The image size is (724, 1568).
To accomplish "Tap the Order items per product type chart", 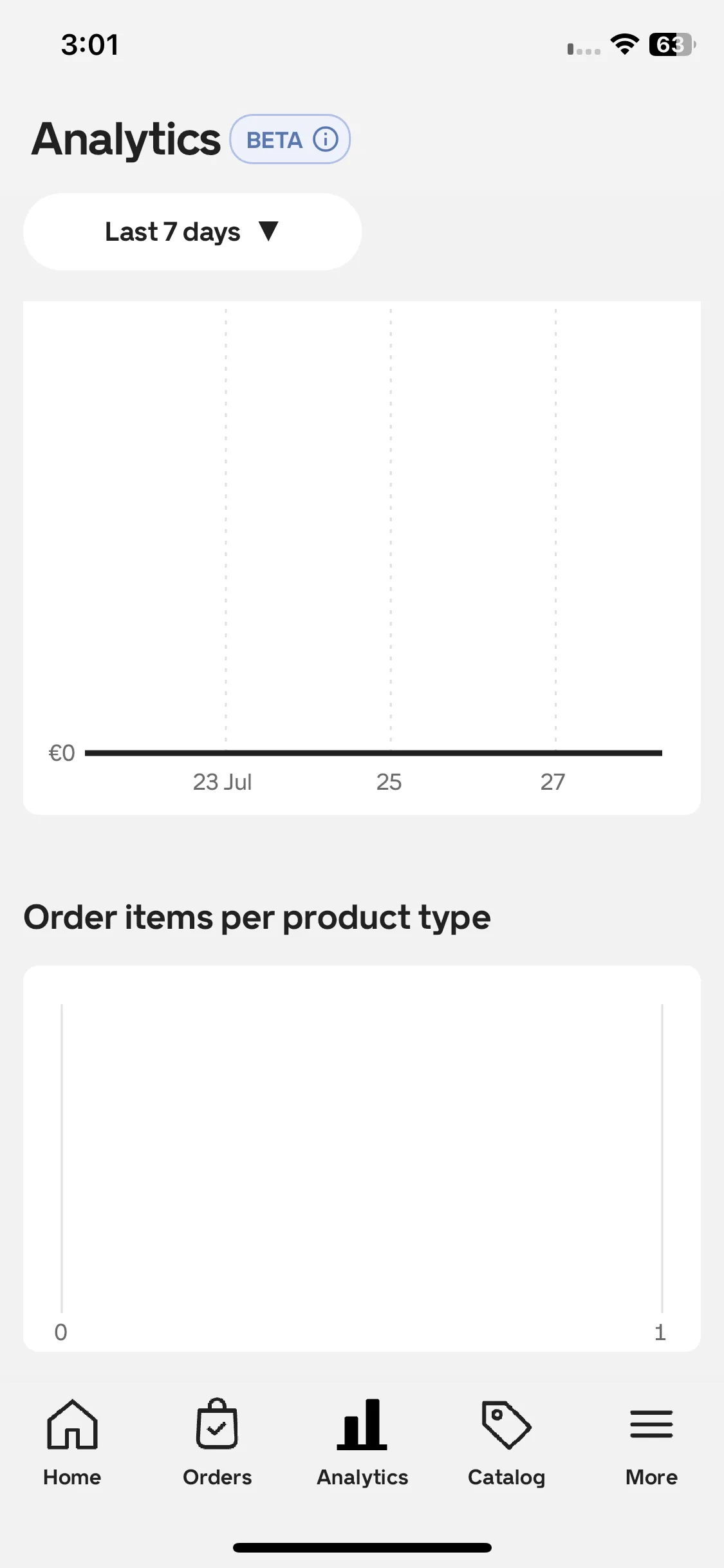I will coord(362,1158).
